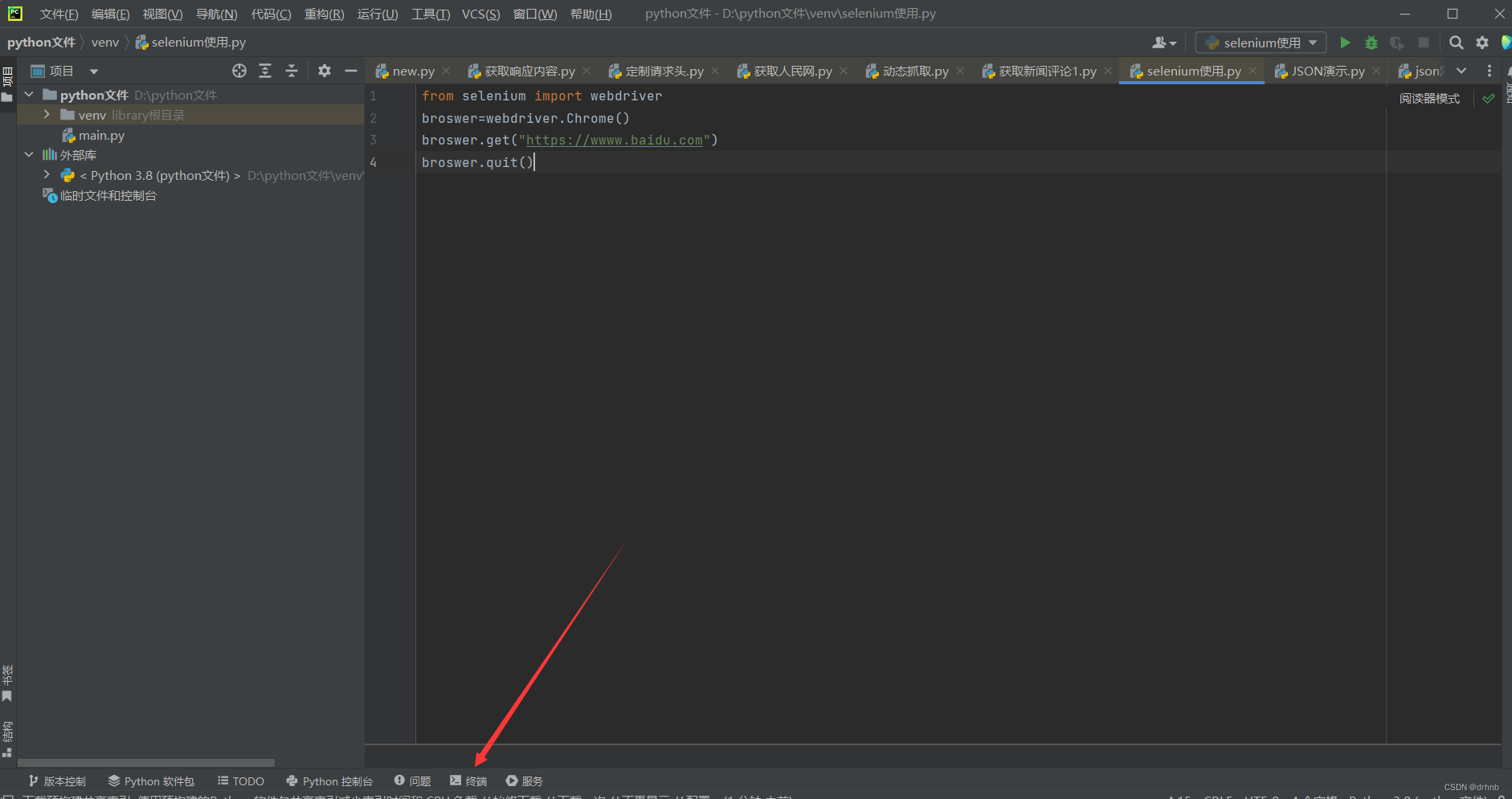Viewport: 1512px width, 799px height.
Task: Collapse all in project panel
Action: [292, 71]
